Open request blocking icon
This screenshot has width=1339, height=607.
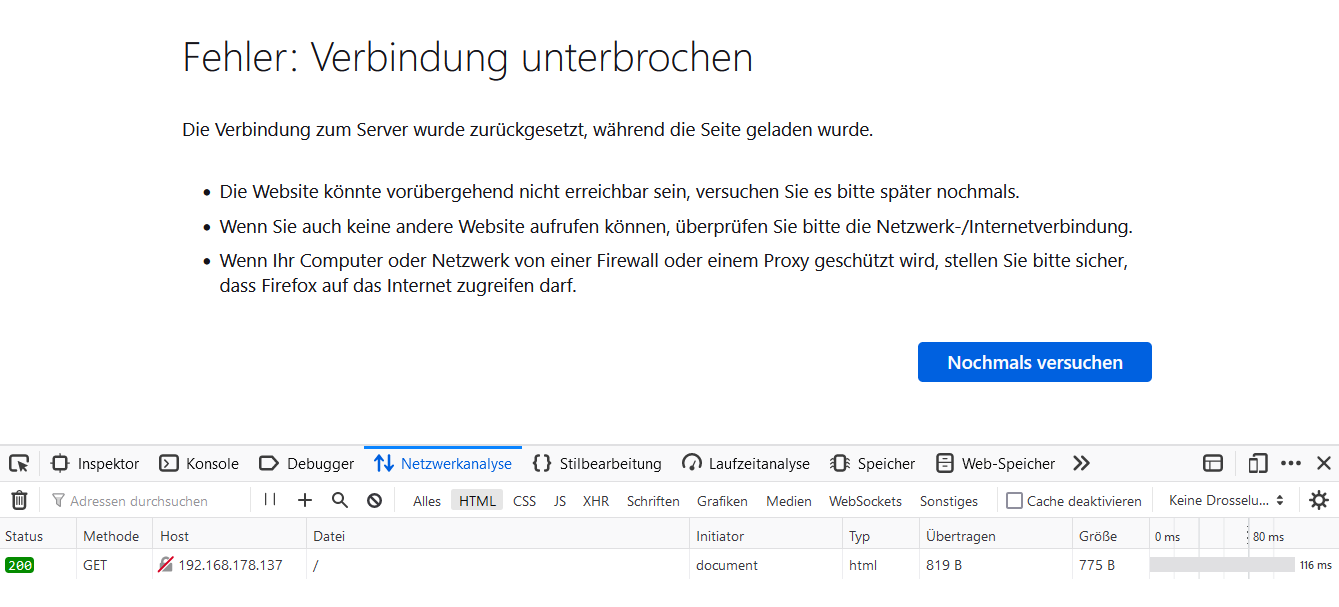[x=374, y=500]
